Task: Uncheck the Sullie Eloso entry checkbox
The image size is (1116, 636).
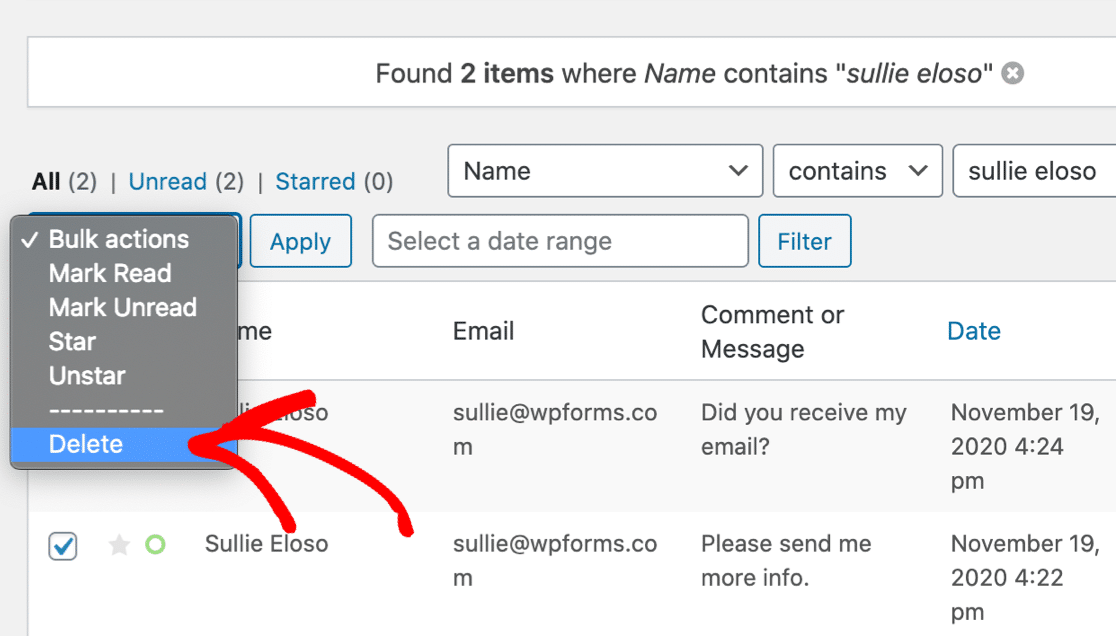Action: 63,546
